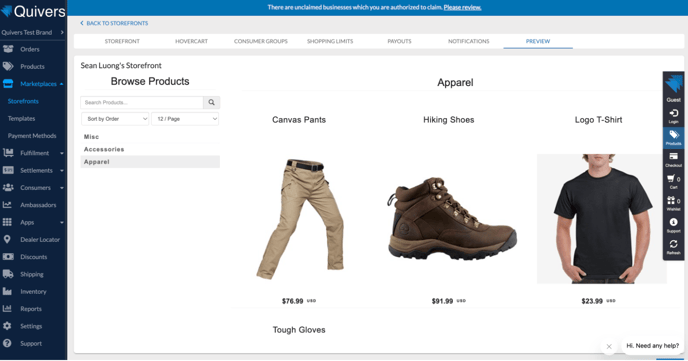Click the Inventory icon in sidebar
This screenshot has width=688, height=361.
click(x=7, y=291)
